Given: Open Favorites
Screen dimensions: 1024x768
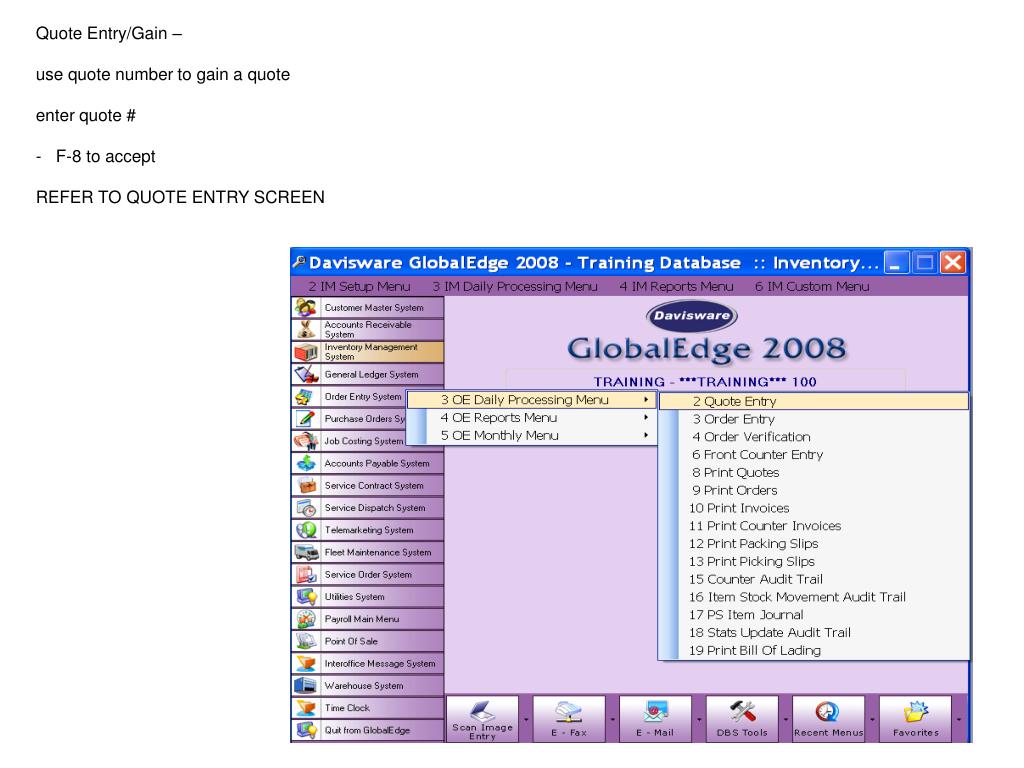Looking at the screenshot, I should point(915,719).
